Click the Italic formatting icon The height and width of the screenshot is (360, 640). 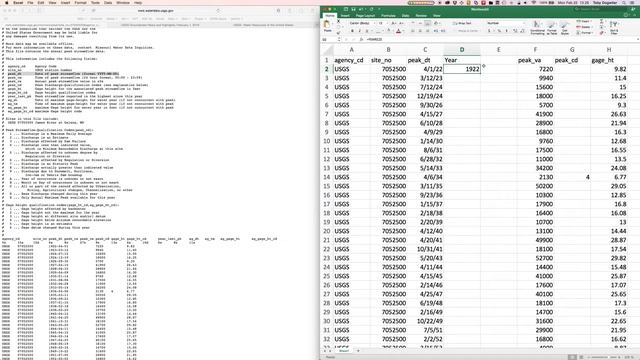360,31
